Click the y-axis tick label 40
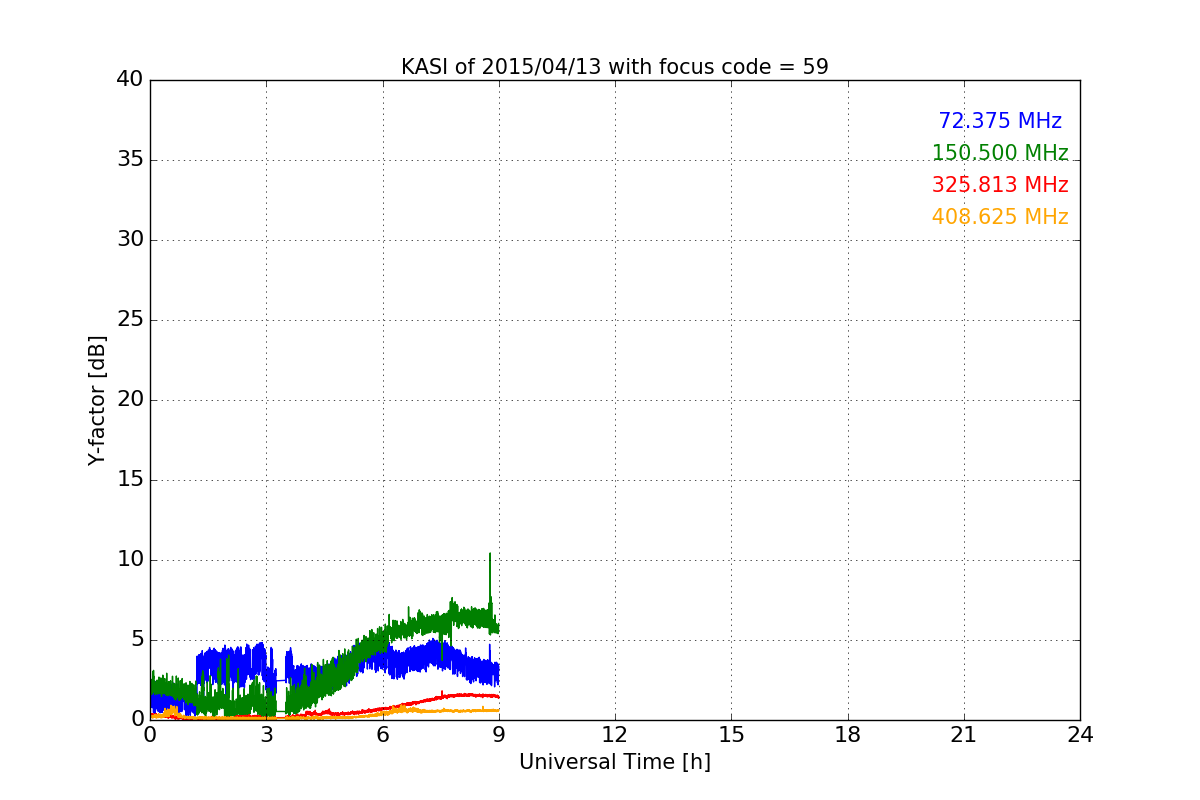 (130, 80)
